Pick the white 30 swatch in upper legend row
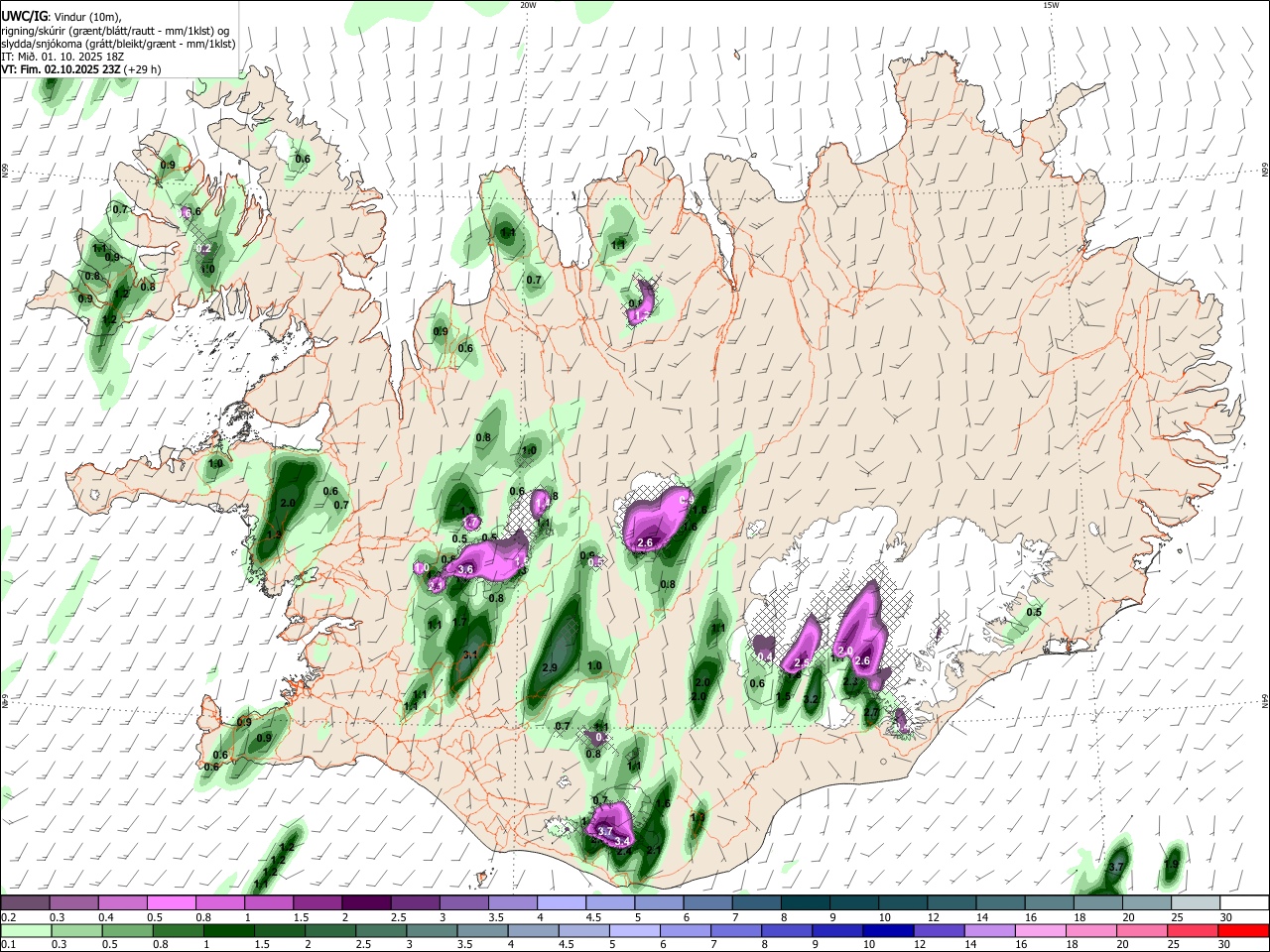This screenshot has height=952, width=1270. [x=1243, y=903]
